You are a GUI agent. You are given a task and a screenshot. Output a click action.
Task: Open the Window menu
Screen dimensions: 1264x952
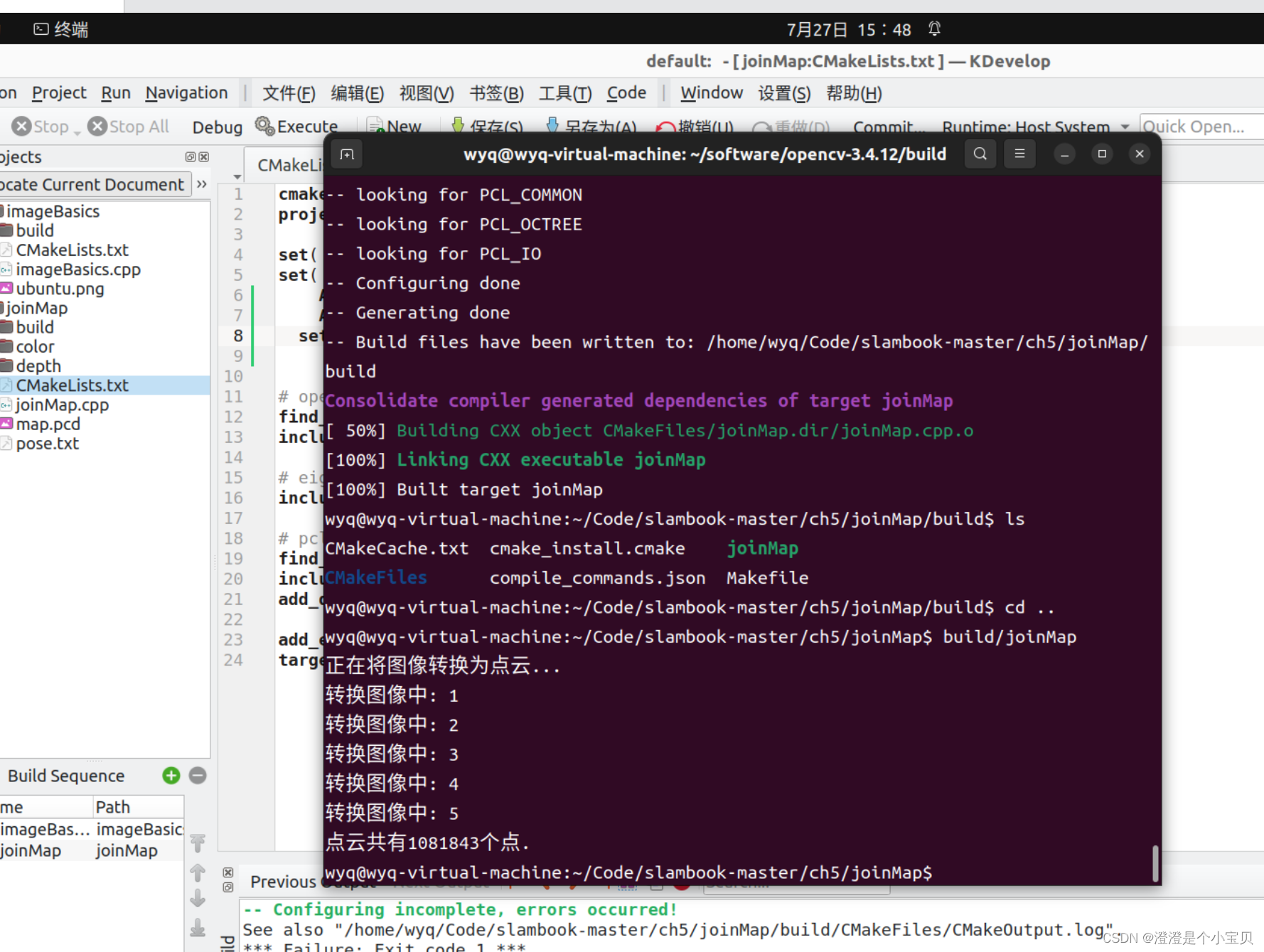pyautogui.click(x=712, y=93)
